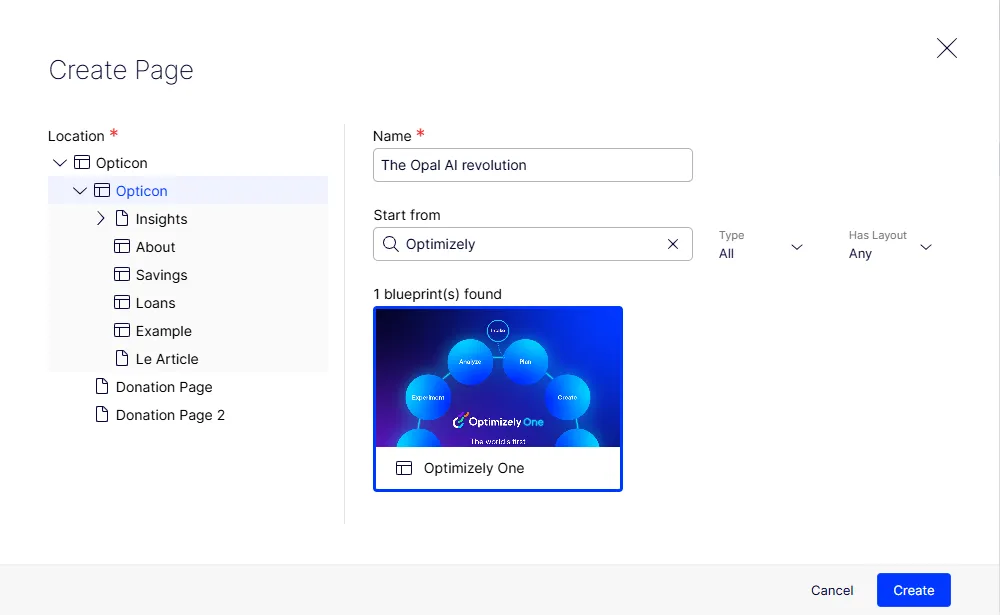1000x615 pixels.
Task: Open the Has Layout filter dropdown
Action: click(x=890, y=246)
